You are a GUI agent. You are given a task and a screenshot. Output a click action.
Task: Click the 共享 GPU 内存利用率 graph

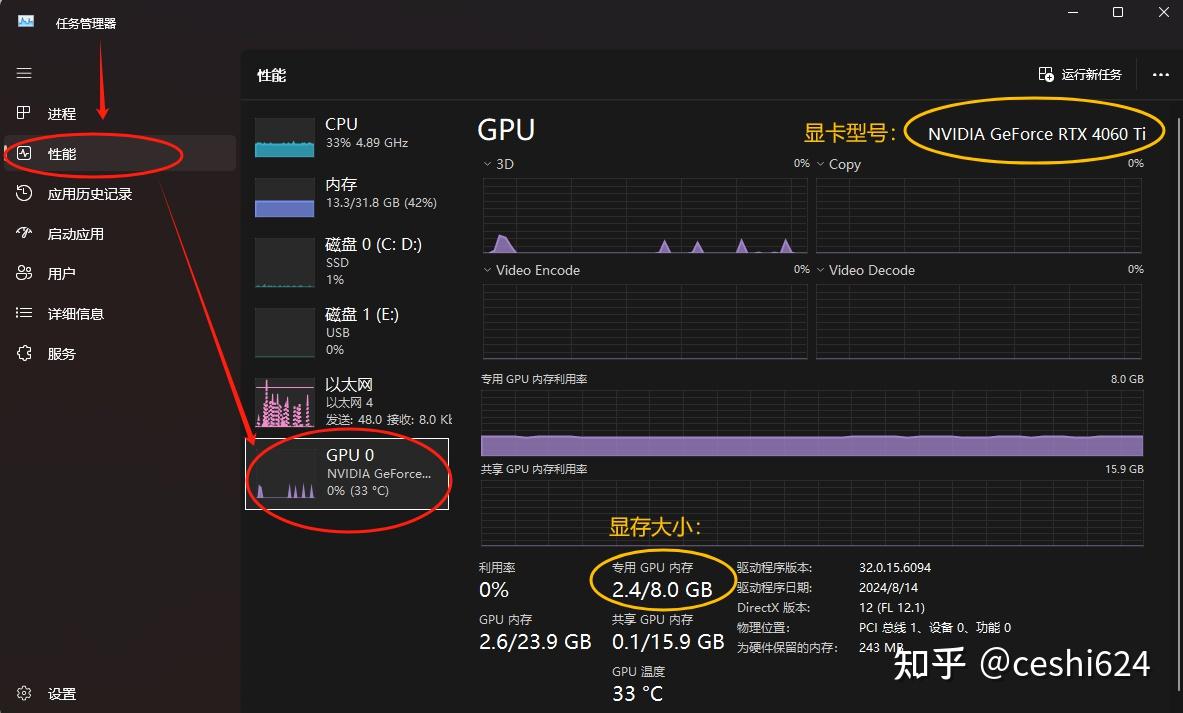point(812,513)
